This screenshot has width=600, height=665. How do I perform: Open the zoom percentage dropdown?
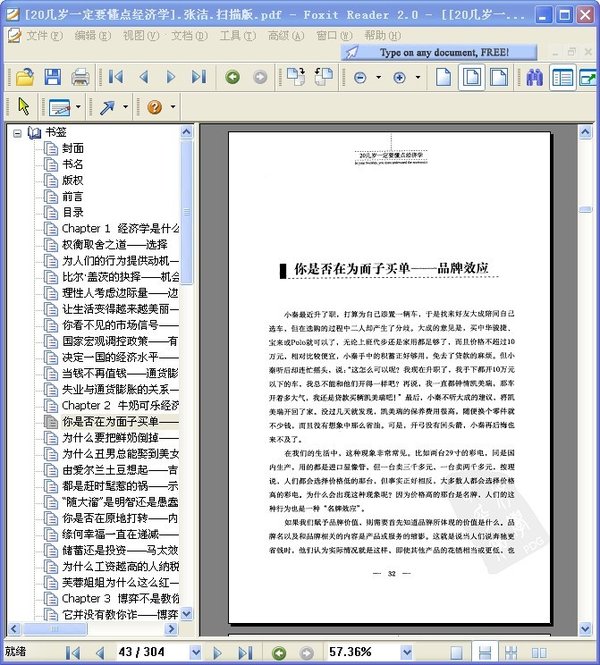click(406, 652)
